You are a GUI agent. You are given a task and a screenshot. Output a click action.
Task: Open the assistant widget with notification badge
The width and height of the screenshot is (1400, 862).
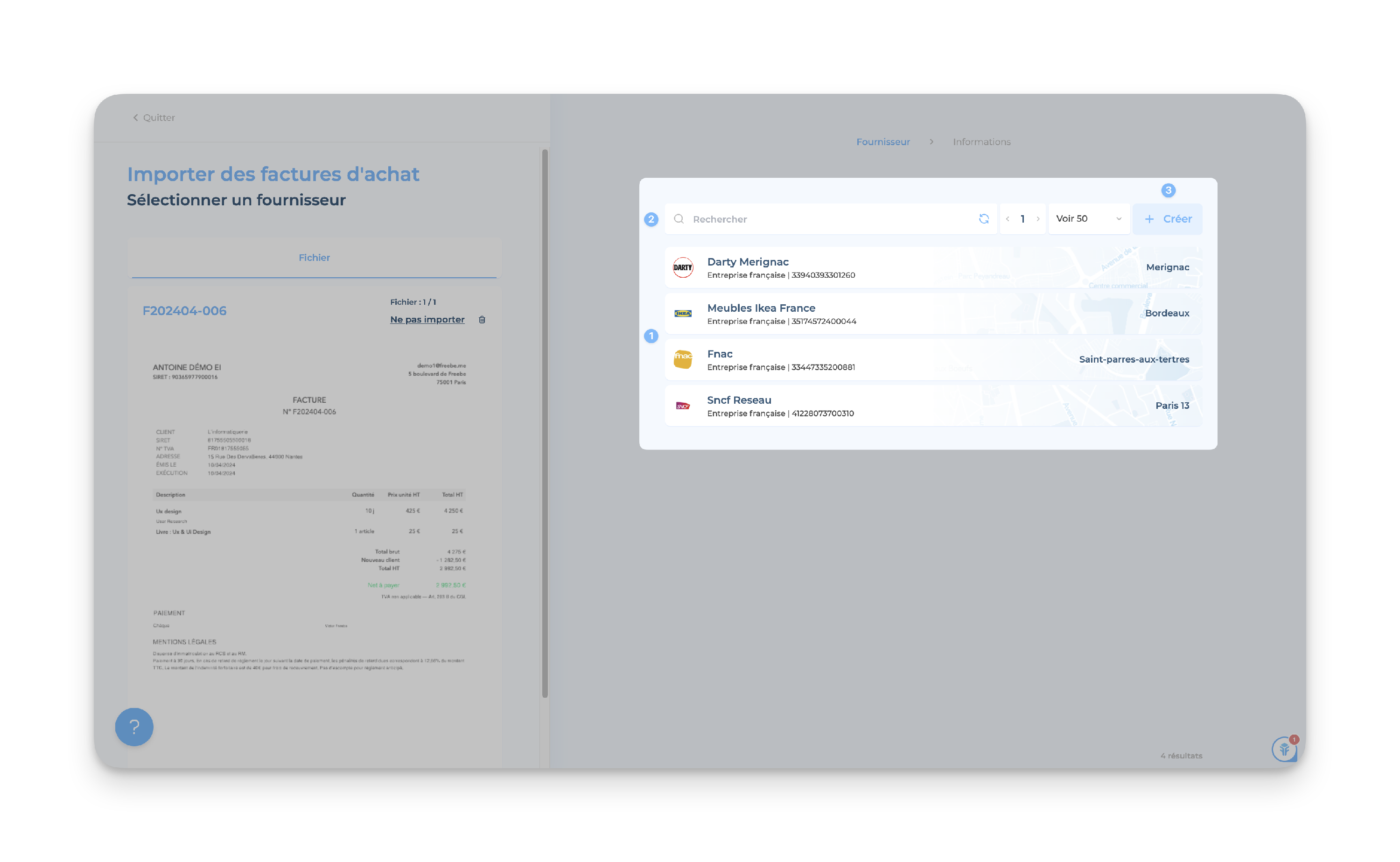click(1284, 749)
